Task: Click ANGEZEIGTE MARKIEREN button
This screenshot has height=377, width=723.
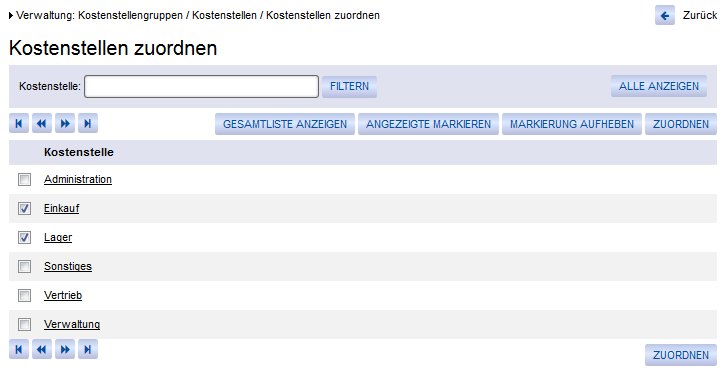Action: click(x=428, y=124)
